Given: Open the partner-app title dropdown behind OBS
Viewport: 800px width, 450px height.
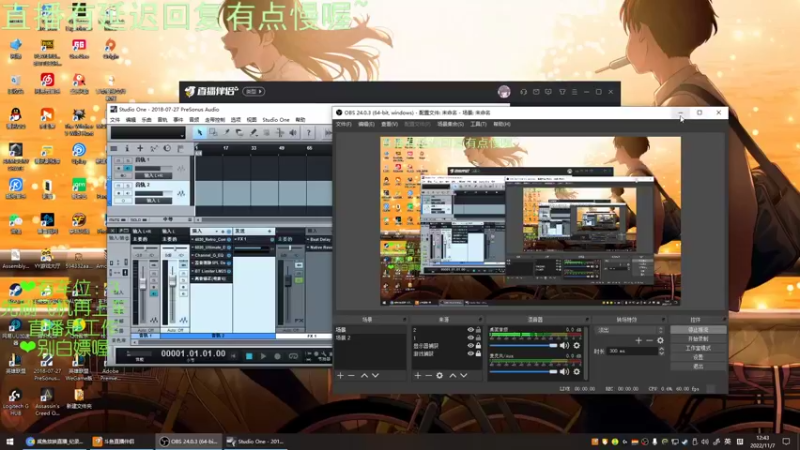Looking at the screenshot, I should pos(254,91).
